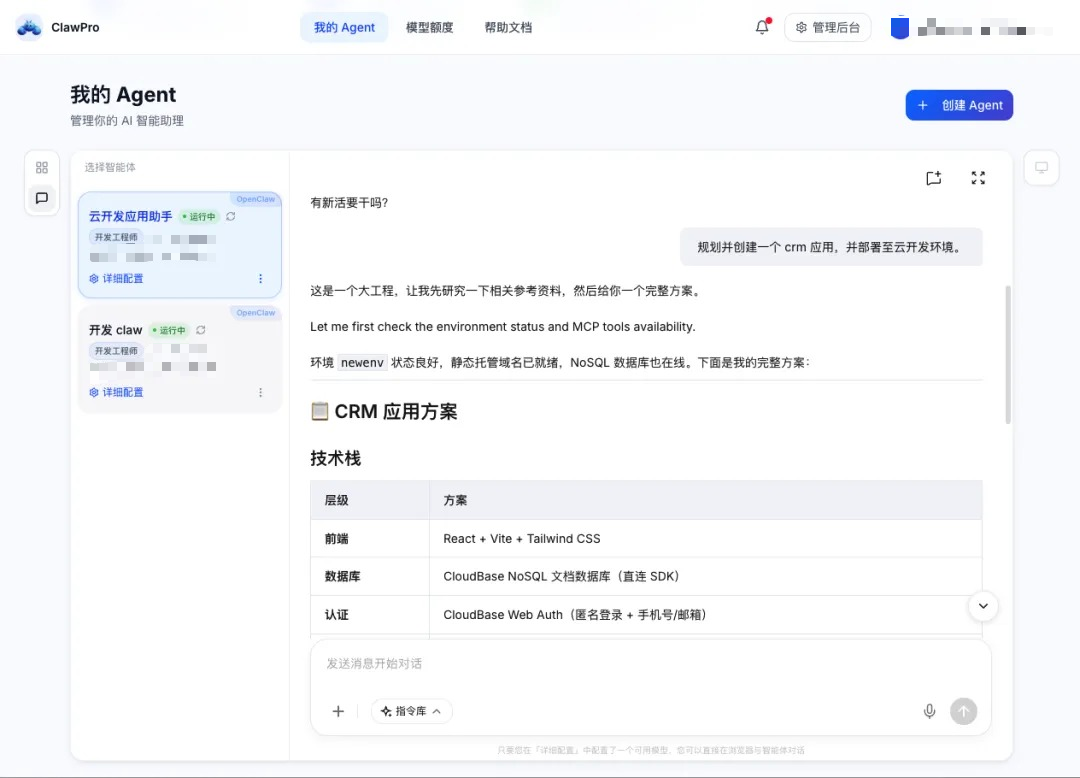The height and width of the screenshot is (778, 1080).
Task: Open more options for 开发 claw
Action: click(x=260, y=392)
